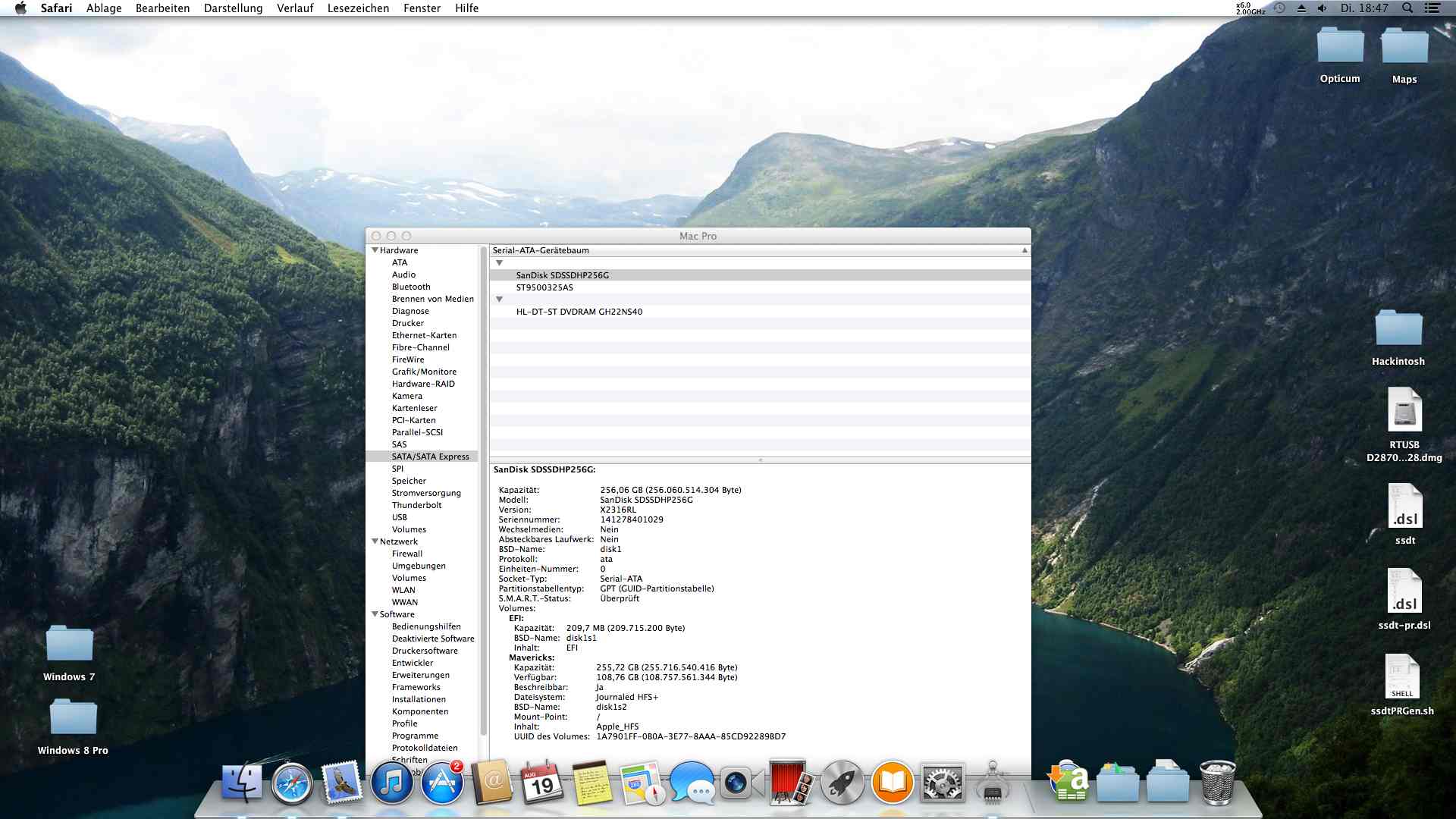The image size is (1456, 819).
Task: Open the Darstellung menu
Action: (233, 8)
